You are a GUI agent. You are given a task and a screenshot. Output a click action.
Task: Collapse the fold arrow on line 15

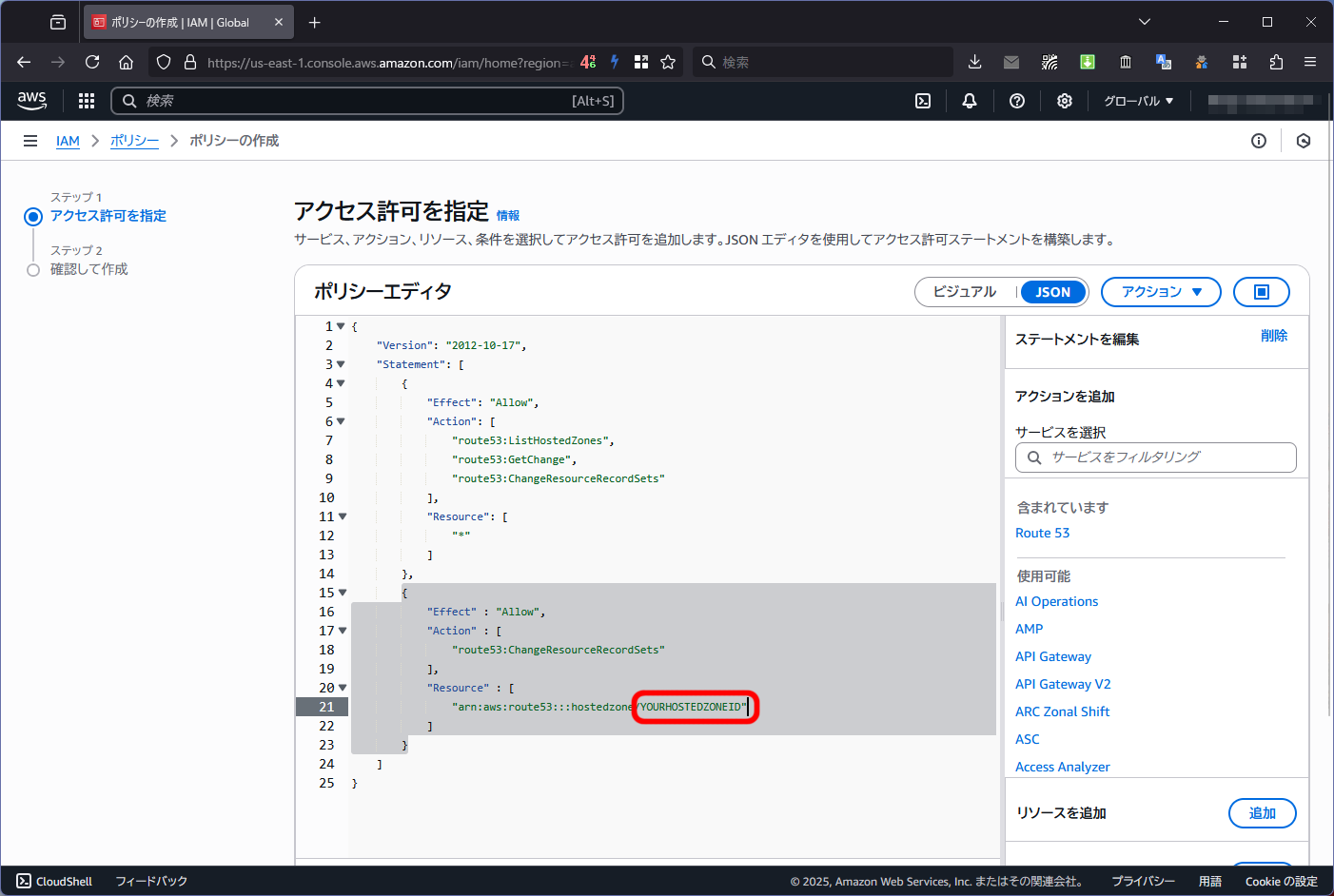(x=343, y=593)
